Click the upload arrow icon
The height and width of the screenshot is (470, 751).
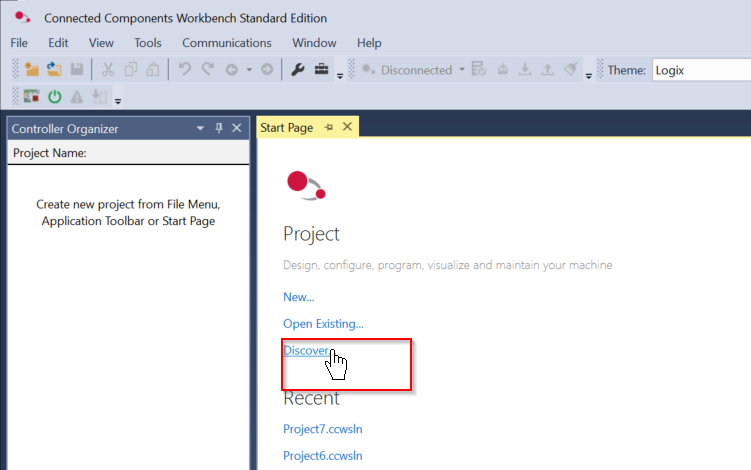pyautogui.click(x=547, y=69)
